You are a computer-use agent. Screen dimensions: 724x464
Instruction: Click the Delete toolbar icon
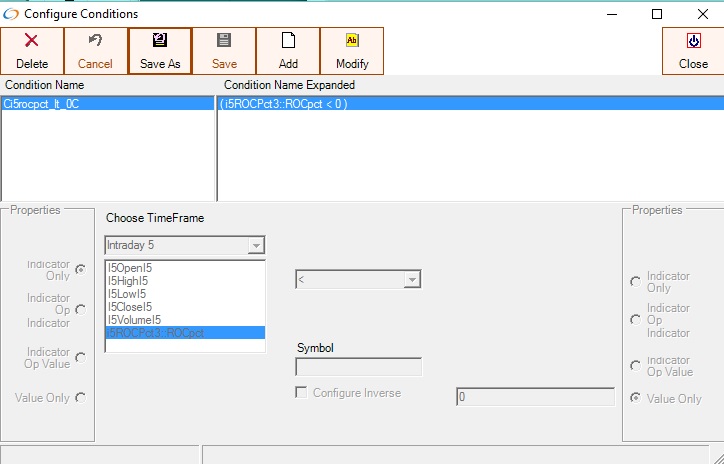click(x=32, y=41)
